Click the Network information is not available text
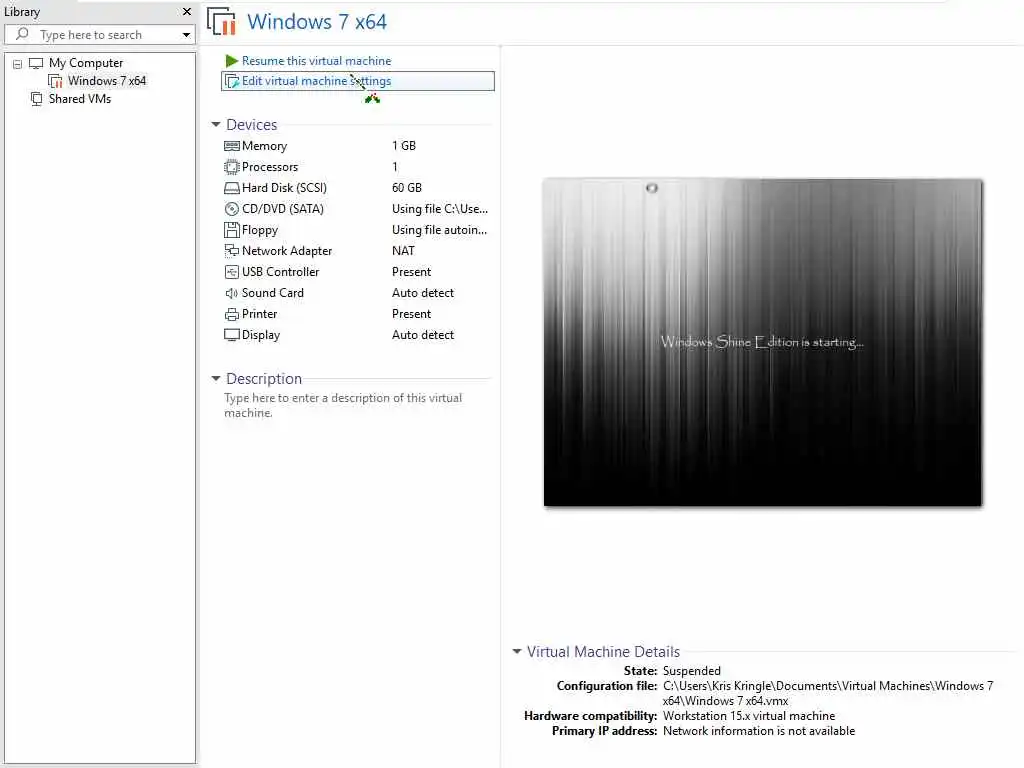The height and width of the screenshot is (768, 1024). [759, 731]
